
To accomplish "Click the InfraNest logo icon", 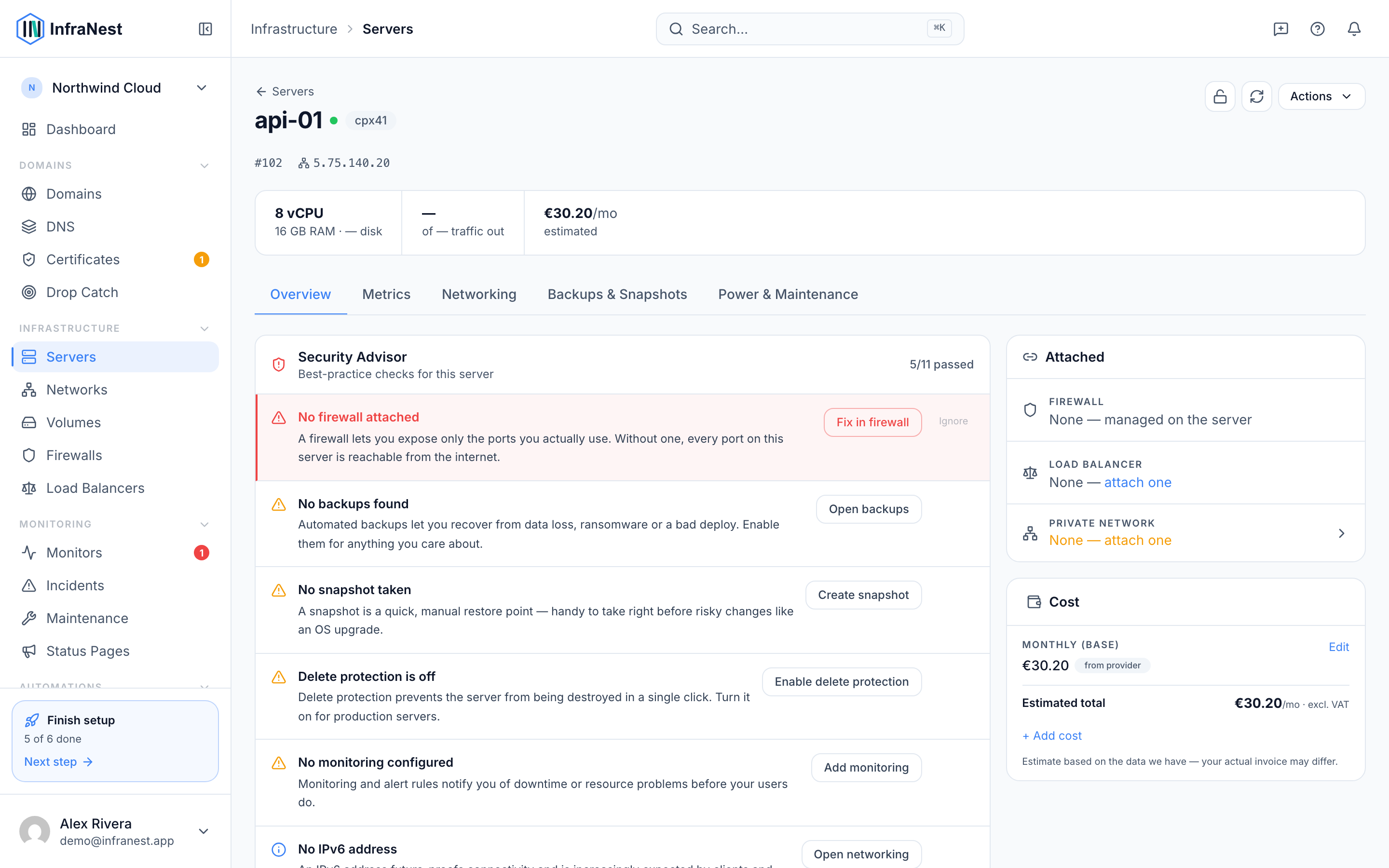I will pos(30,29).
